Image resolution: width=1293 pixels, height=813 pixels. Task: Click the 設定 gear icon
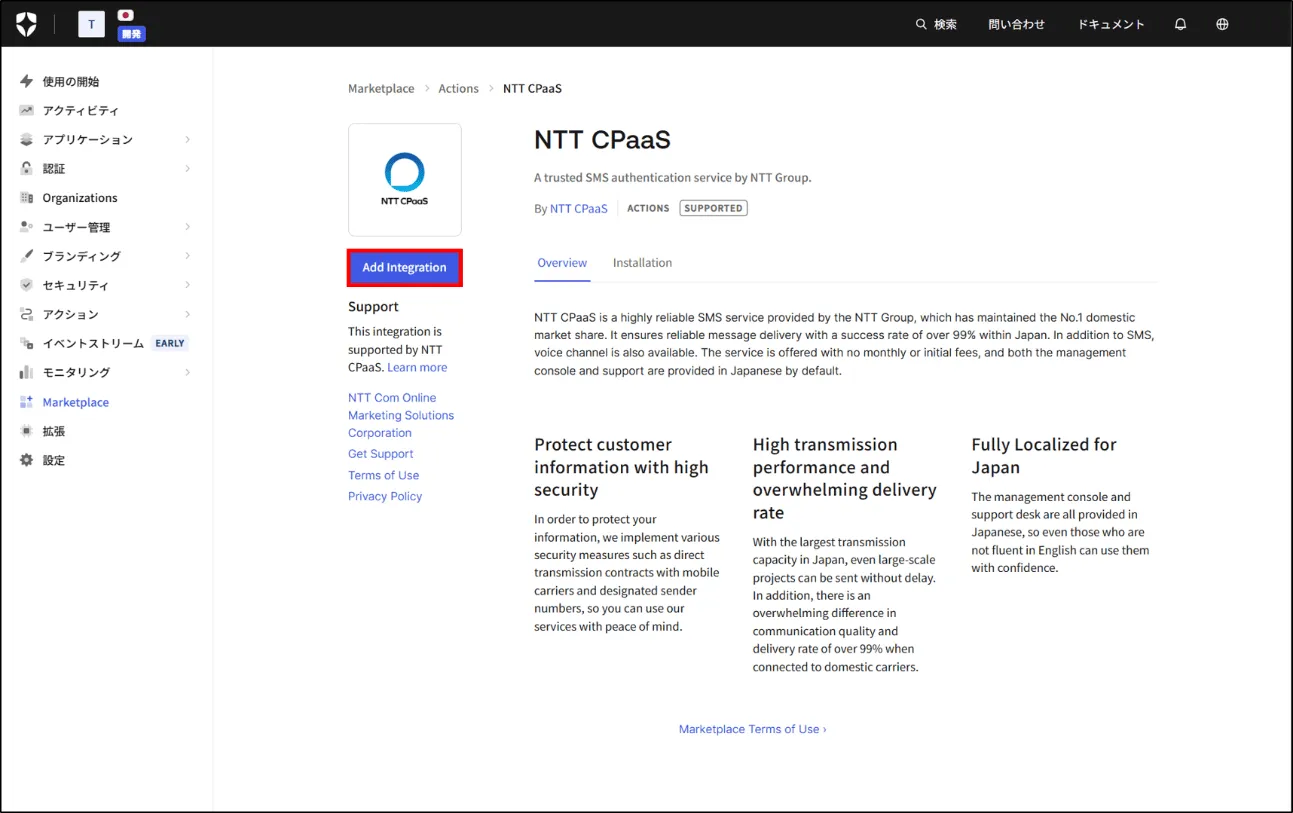27,460
